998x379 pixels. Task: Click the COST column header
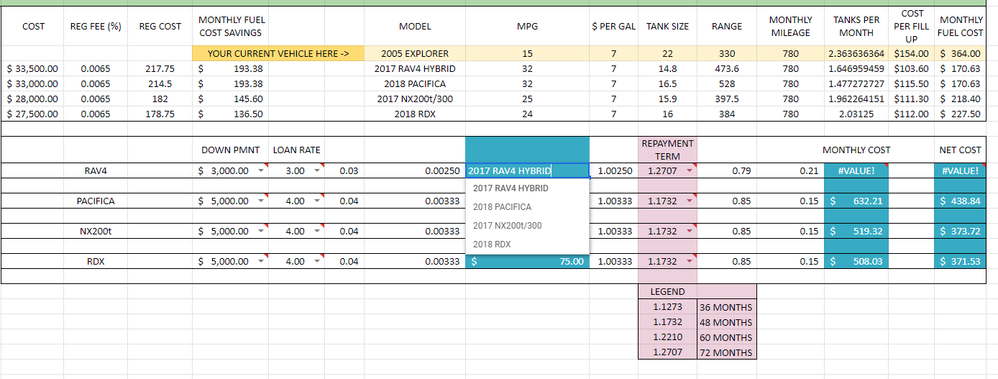click(33, 26)
